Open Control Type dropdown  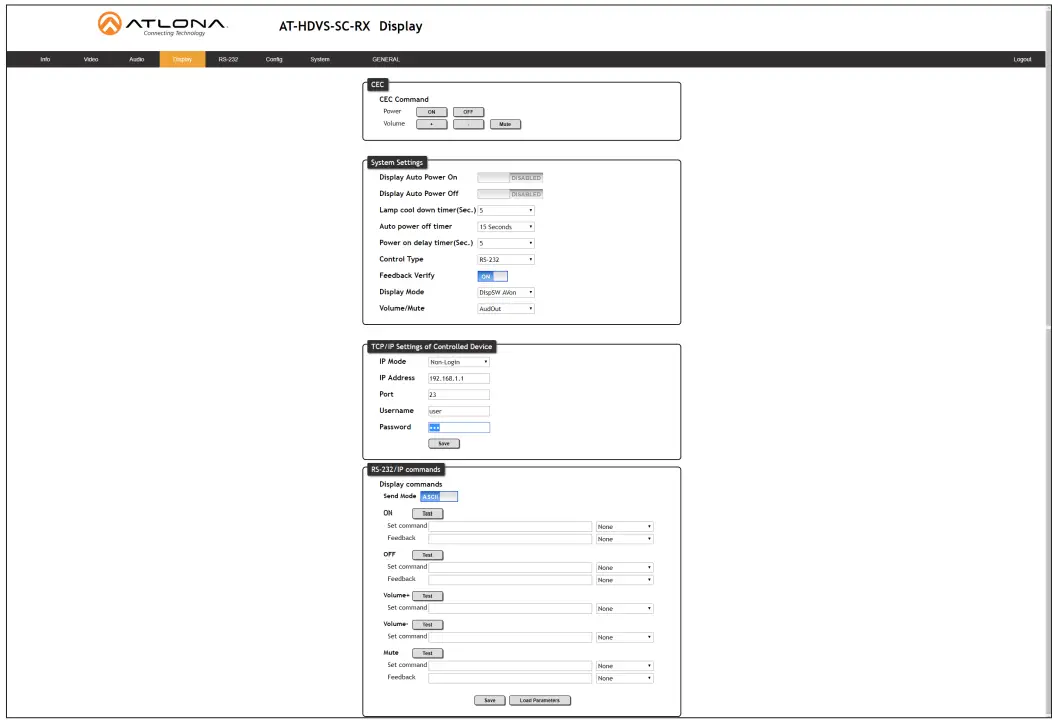tap(506, 260)
